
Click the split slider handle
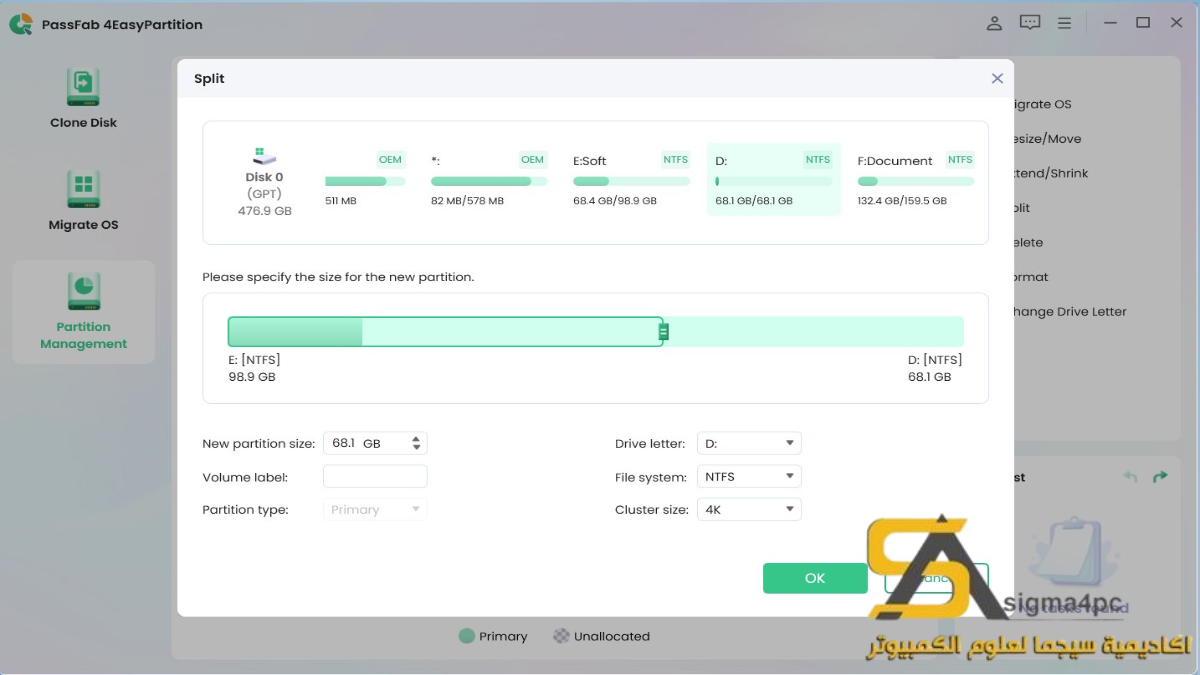tap(663, 332)
